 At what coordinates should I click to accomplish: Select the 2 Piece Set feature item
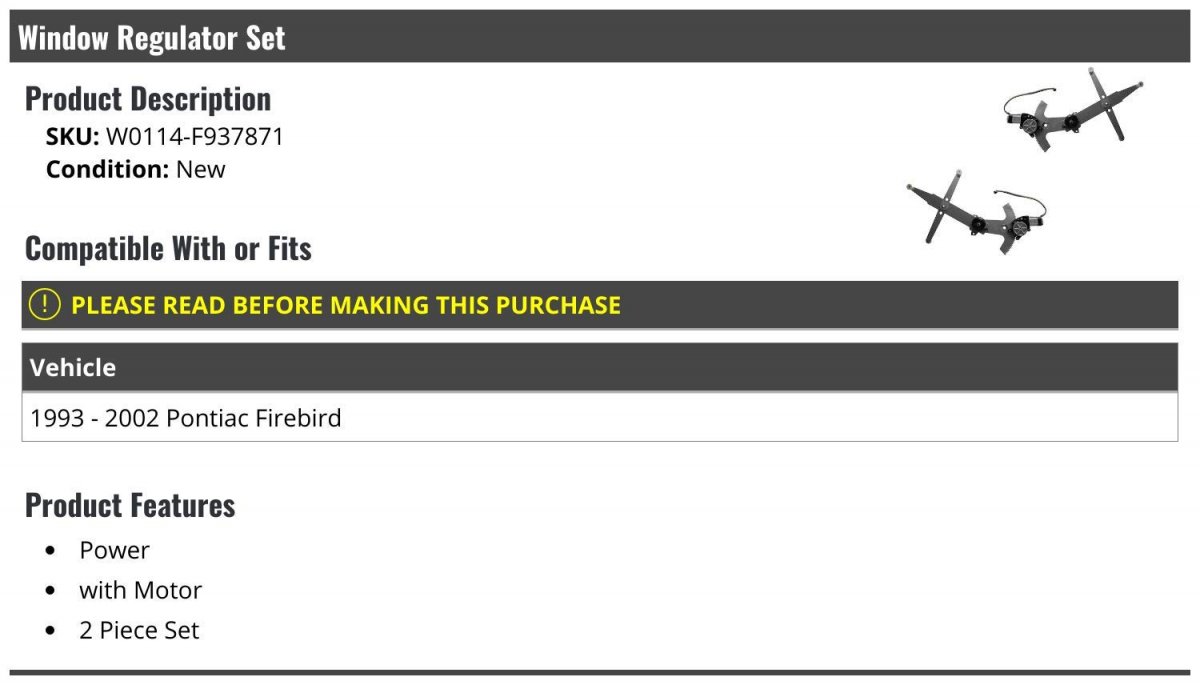click(140, 630)
